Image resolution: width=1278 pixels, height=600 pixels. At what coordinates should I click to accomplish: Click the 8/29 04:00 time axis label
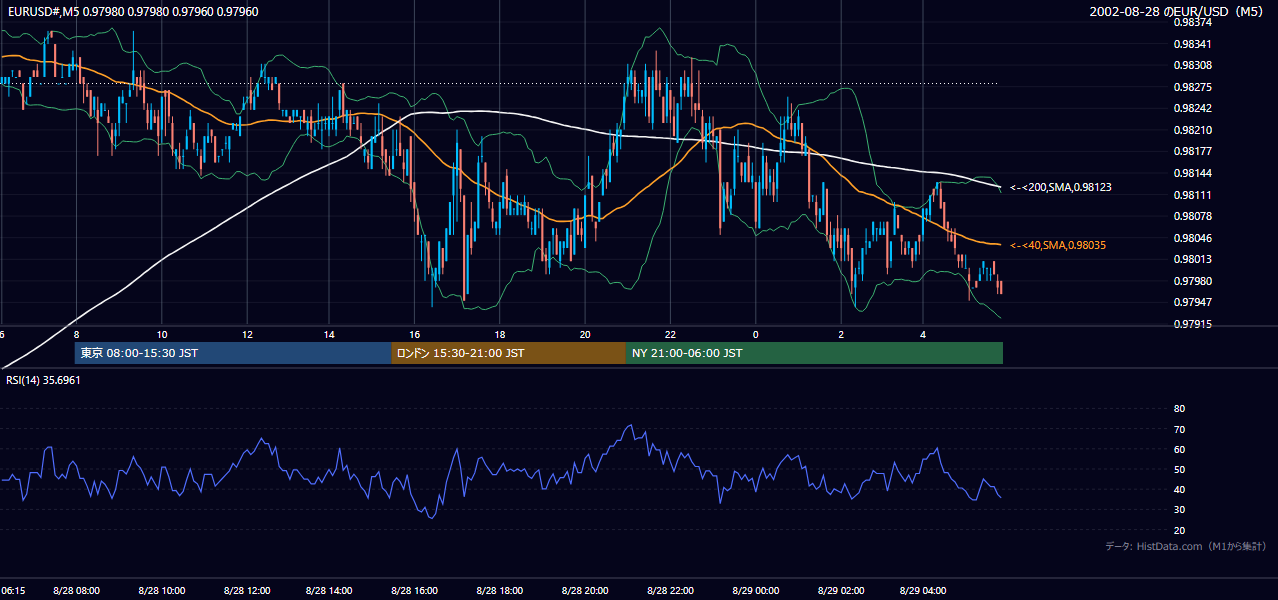pyautogui.click(x=923, y=590)
